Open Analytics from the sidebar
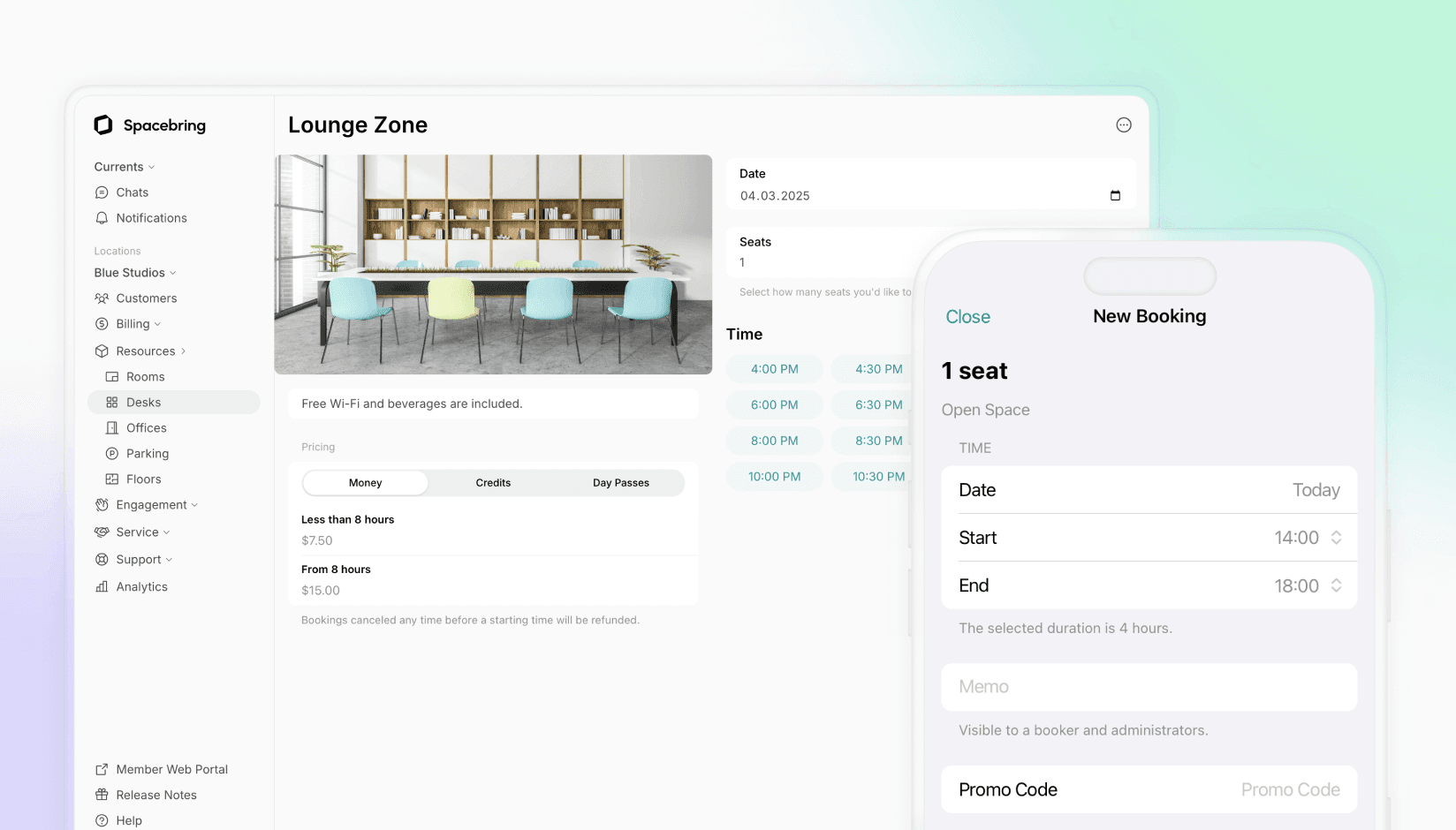The height and width of the screenshot is (830, 1456). point(102,586)
